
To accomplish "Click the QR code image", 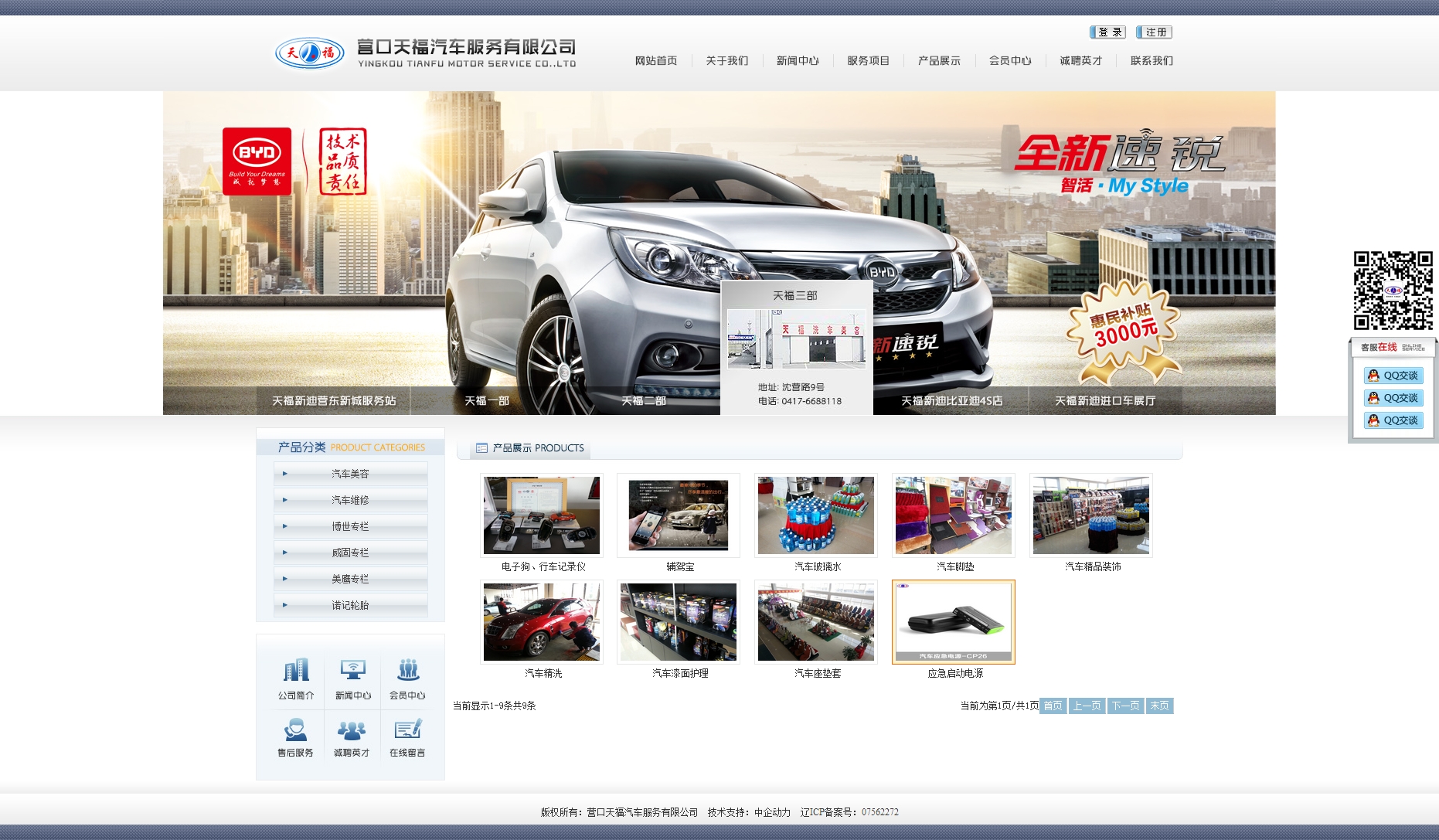I will (1393, 291).
